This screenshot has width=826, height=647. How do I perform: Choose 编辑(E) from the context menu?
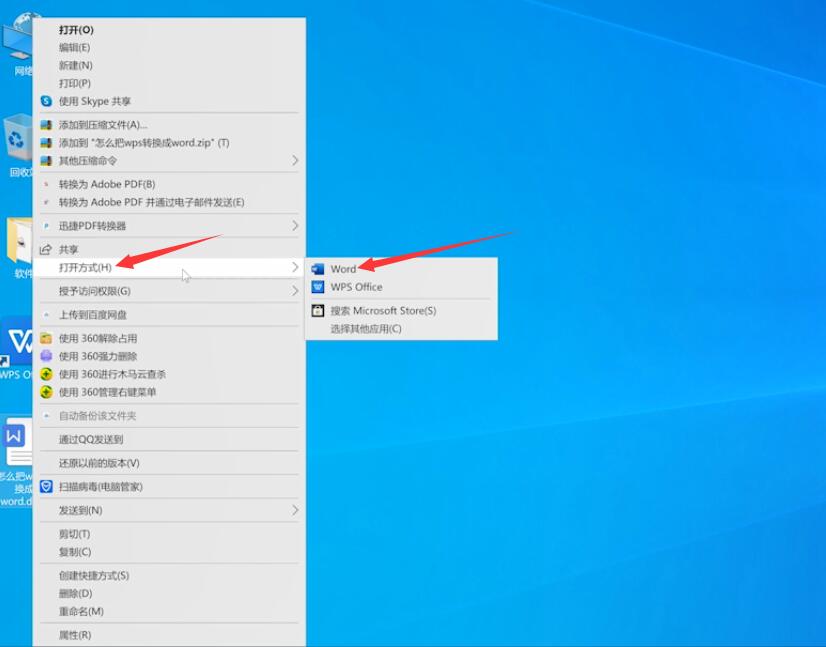point(169,47)
